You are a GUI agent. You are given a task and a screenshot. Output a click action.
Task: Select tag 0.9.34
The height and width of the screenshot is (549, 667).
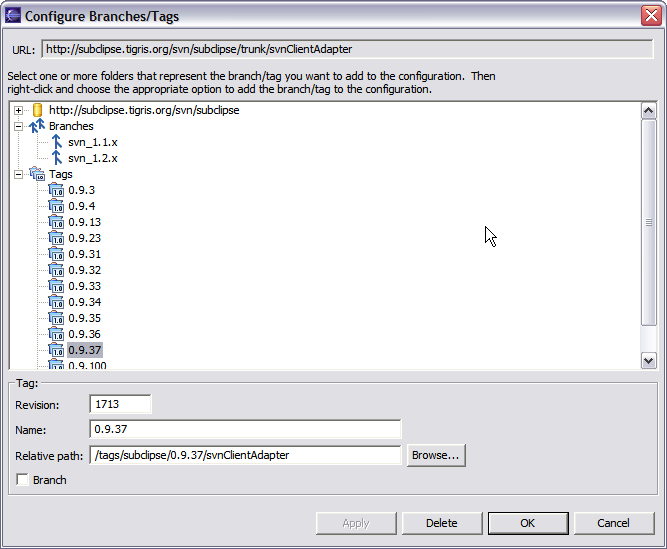click(85, 302)
